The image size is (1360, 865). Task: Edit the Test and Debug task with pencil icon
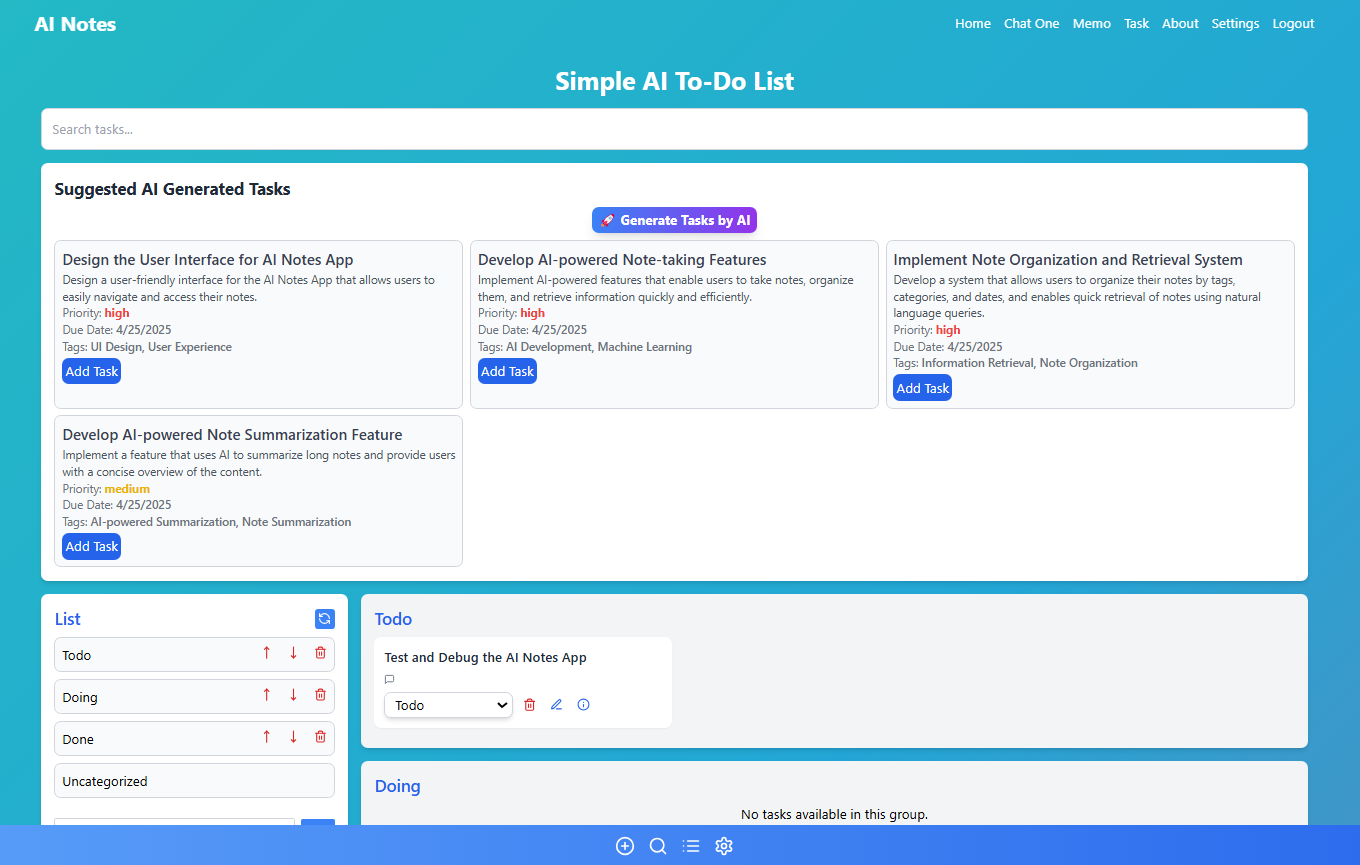(556, 704)
